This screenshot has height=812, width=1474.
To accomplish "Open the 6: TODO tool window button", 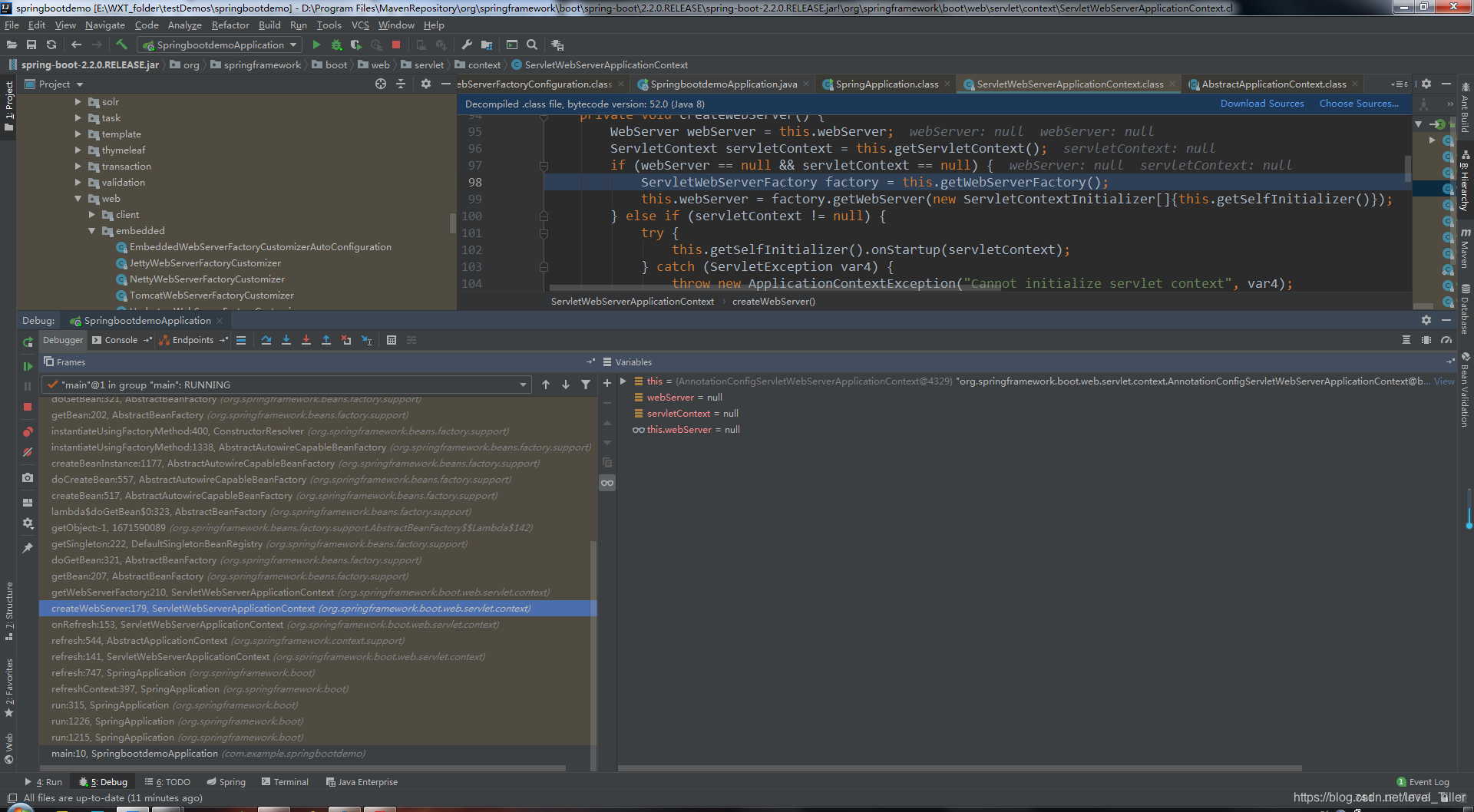I will pos(167,782).
